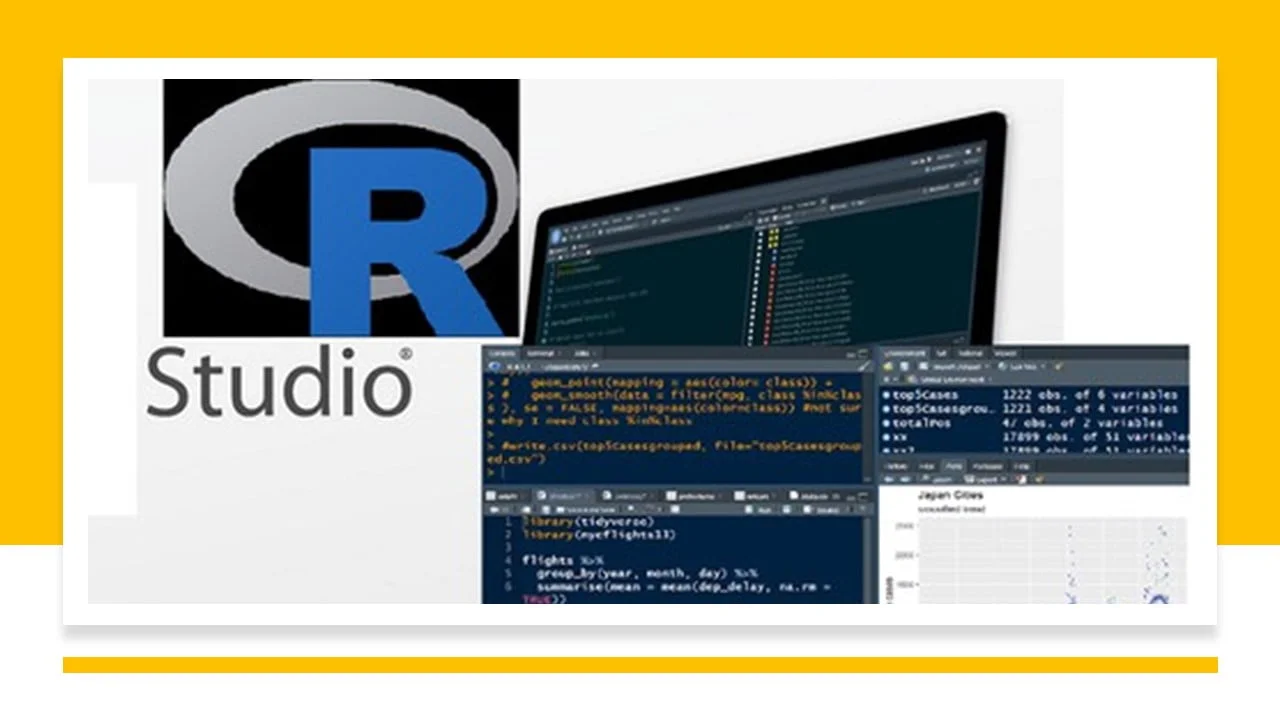
Task: Clear environment objects with broom icon
Action: click(1057, 366)
